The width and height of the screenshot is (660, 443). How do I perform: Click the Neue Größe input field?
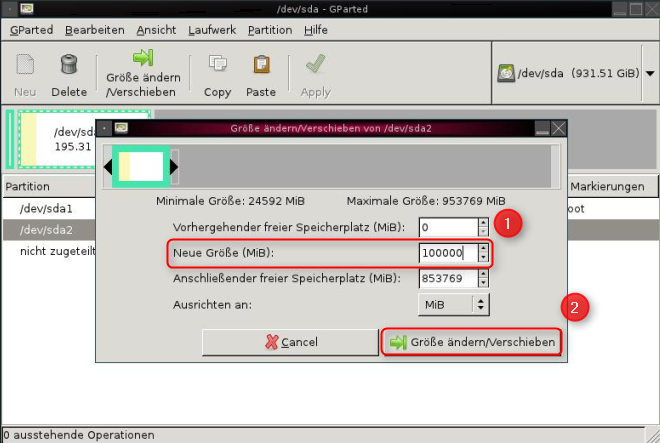[x=448, y=253]
